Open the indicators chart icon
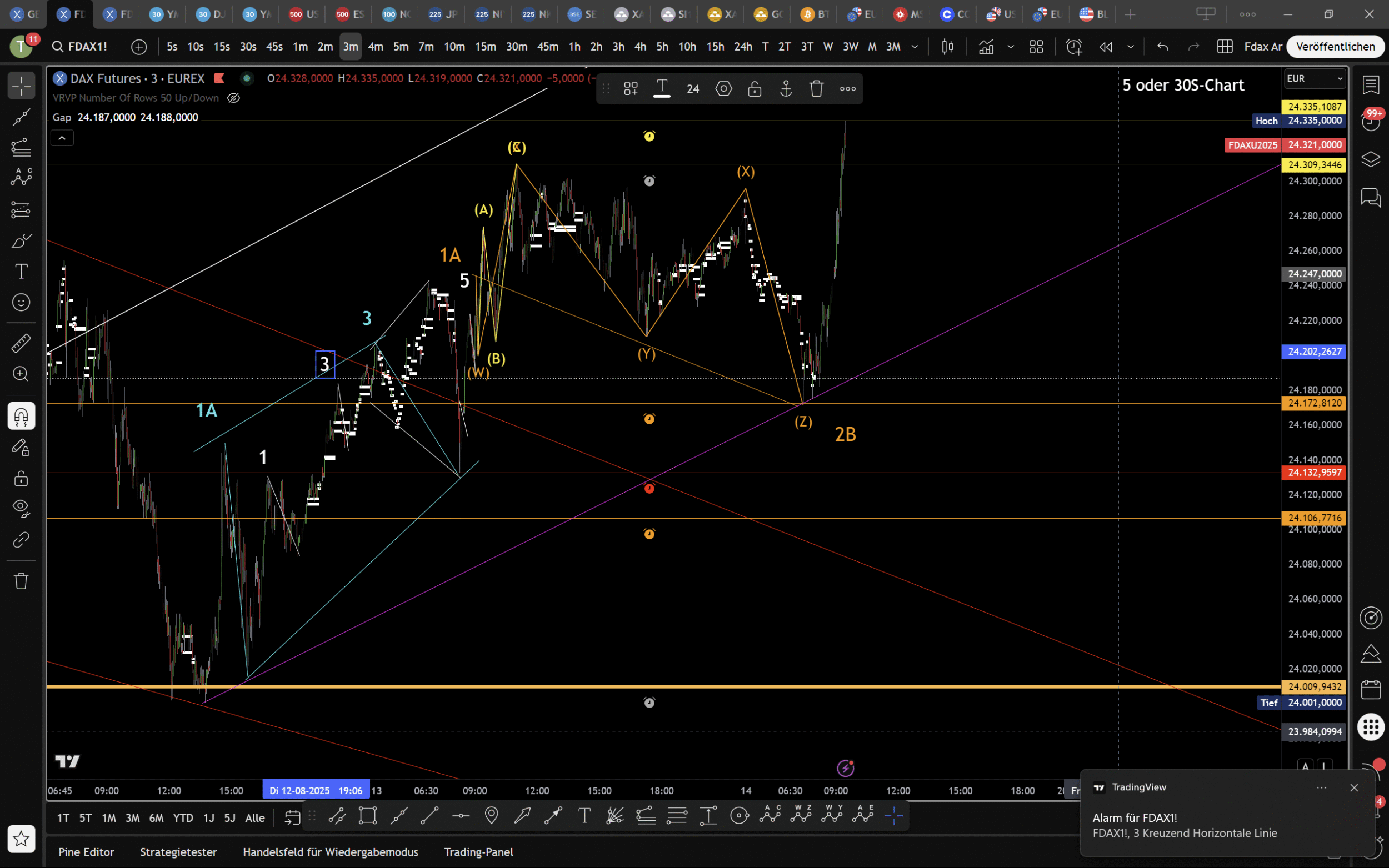The height and width of the screenshot is (868, 1389). pos(986,47)
